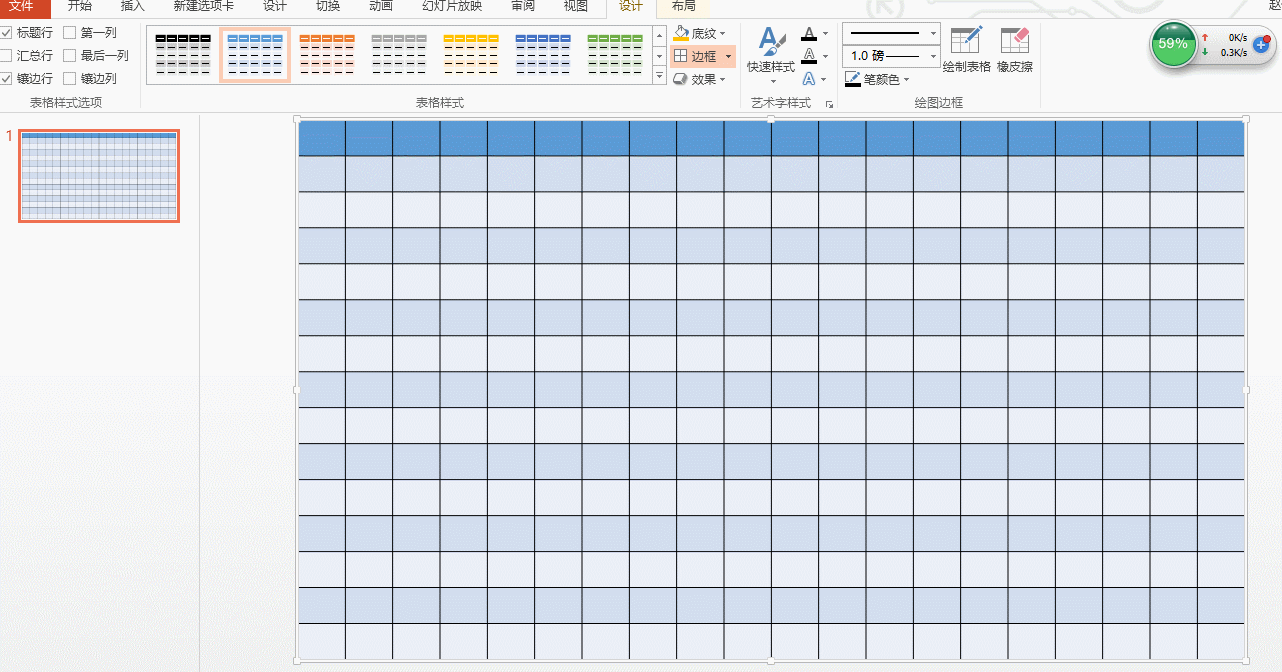Switch to the 插入 tab
This screenshot has height=672, width=1282.
[x=133, y=6]
